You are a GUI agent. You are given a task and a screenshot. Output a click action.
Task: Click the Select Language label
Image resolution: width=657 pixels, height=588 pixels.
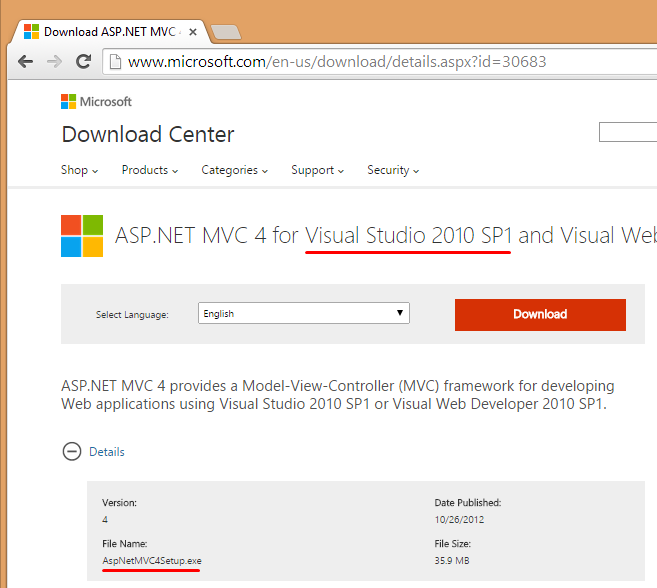click(x=132, y=315)
